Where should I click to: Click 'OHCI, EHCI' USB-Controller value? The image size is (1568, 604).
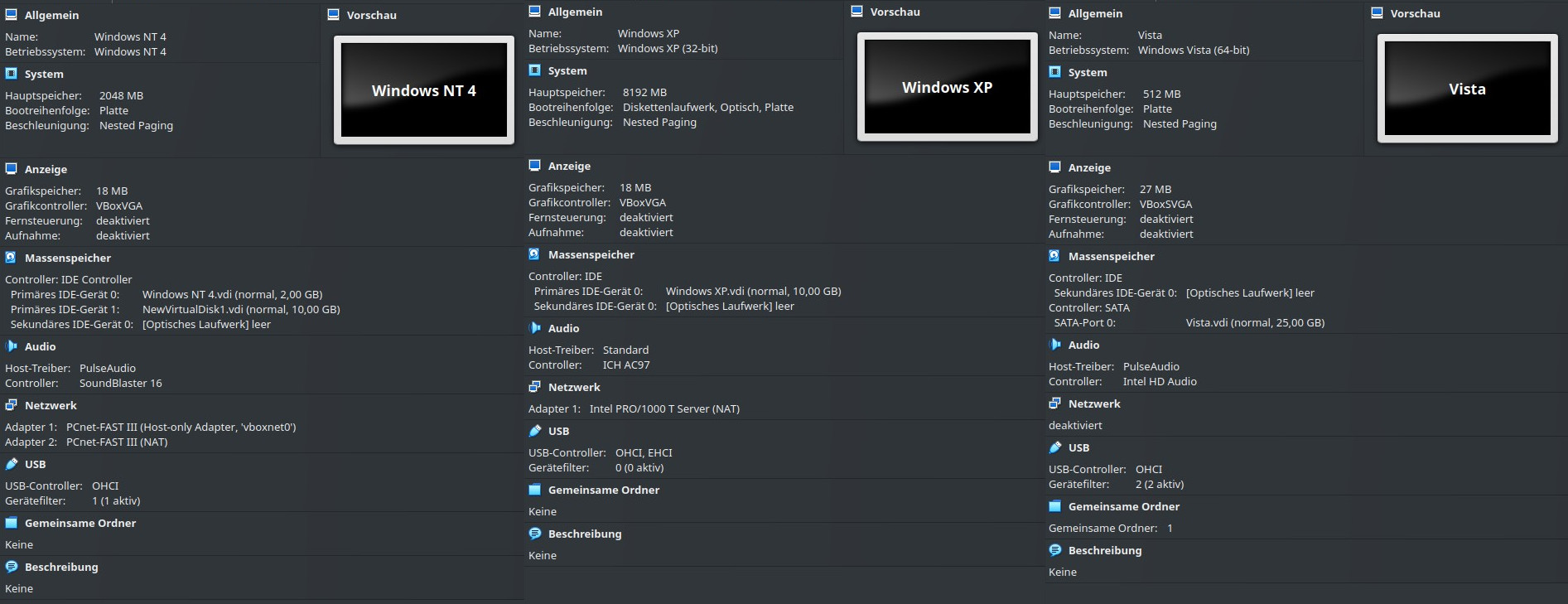[644, 452]
